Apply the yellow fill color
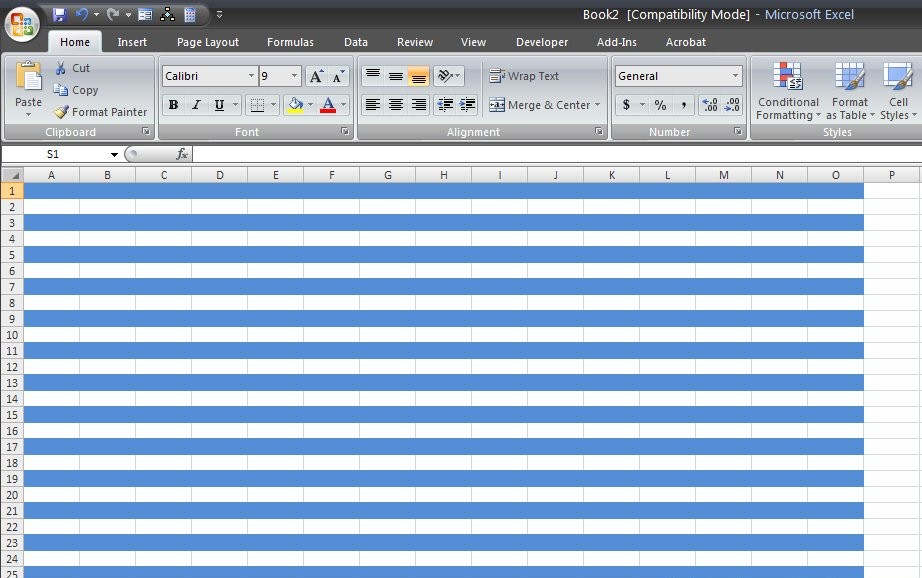The image size is (922, 578). (x=295, y=105)
